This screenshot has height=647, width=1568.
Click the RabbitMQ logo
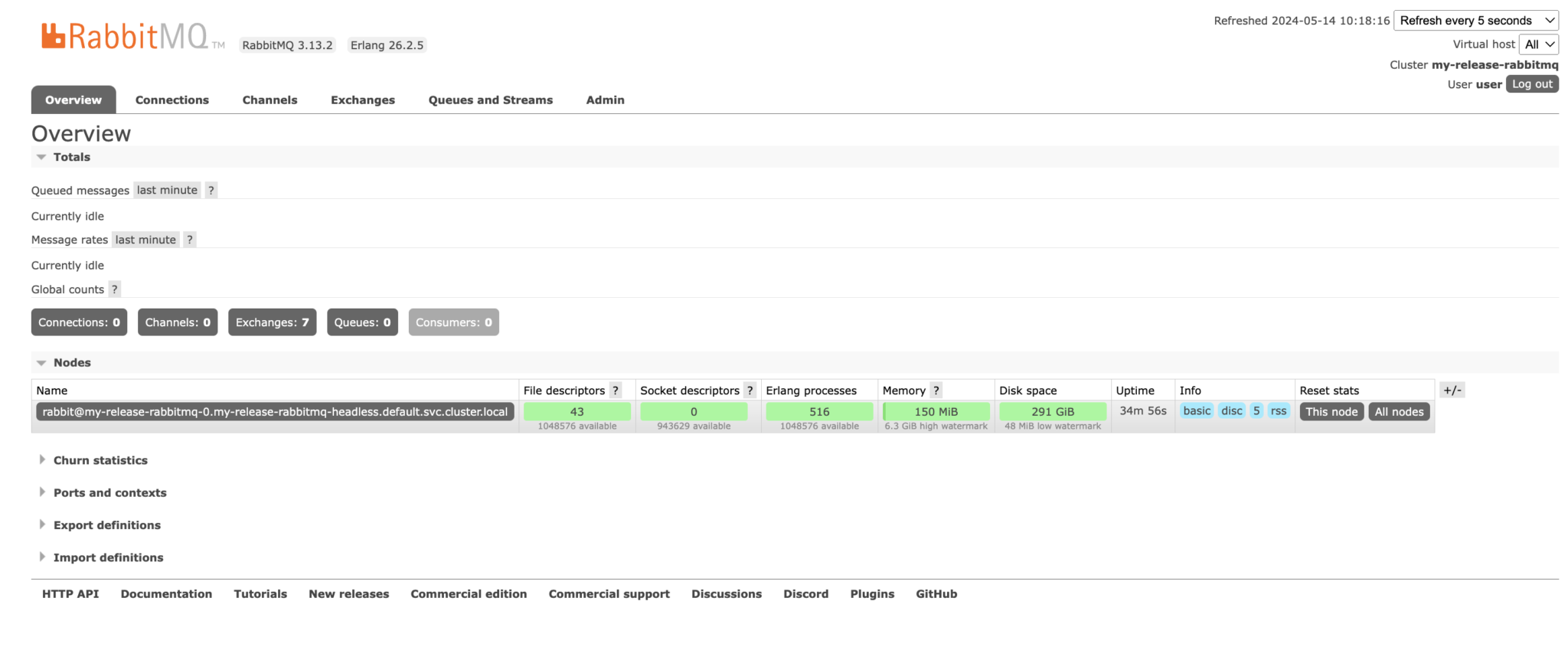click(132, 36)
